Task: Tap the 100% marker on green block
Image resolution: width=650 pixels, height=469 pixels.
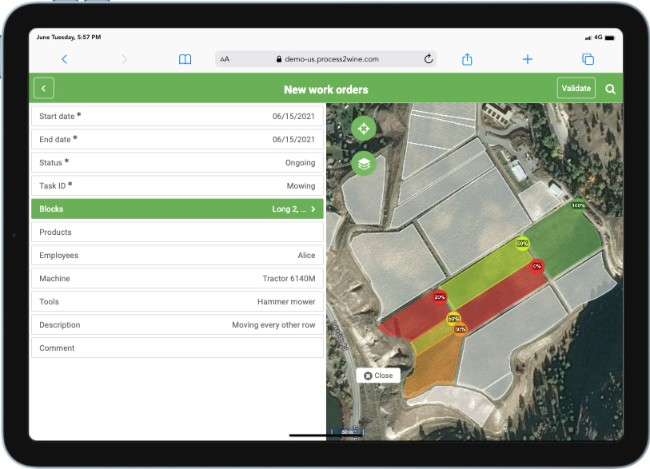Action: click(578, 205)
